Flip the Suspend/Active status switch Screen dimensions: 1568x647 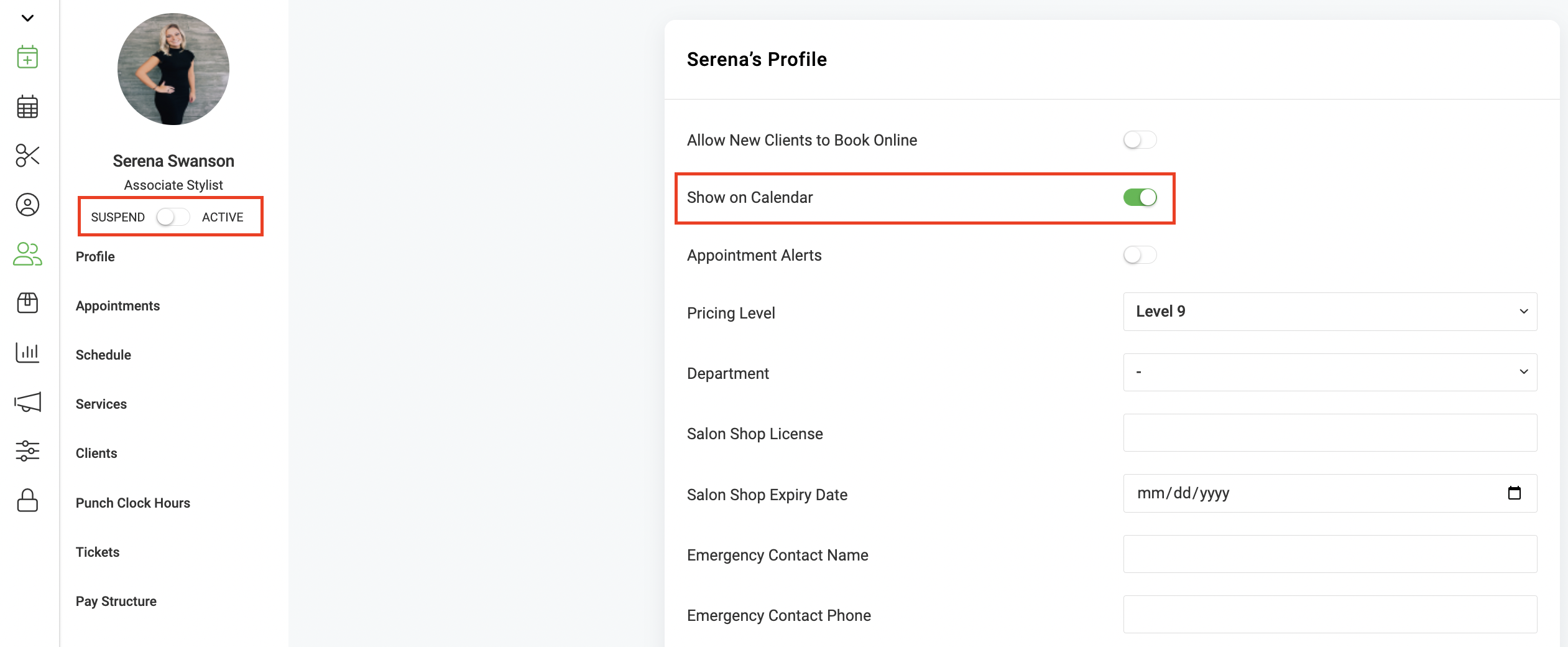pyautogui.click(x=173, y=217)
